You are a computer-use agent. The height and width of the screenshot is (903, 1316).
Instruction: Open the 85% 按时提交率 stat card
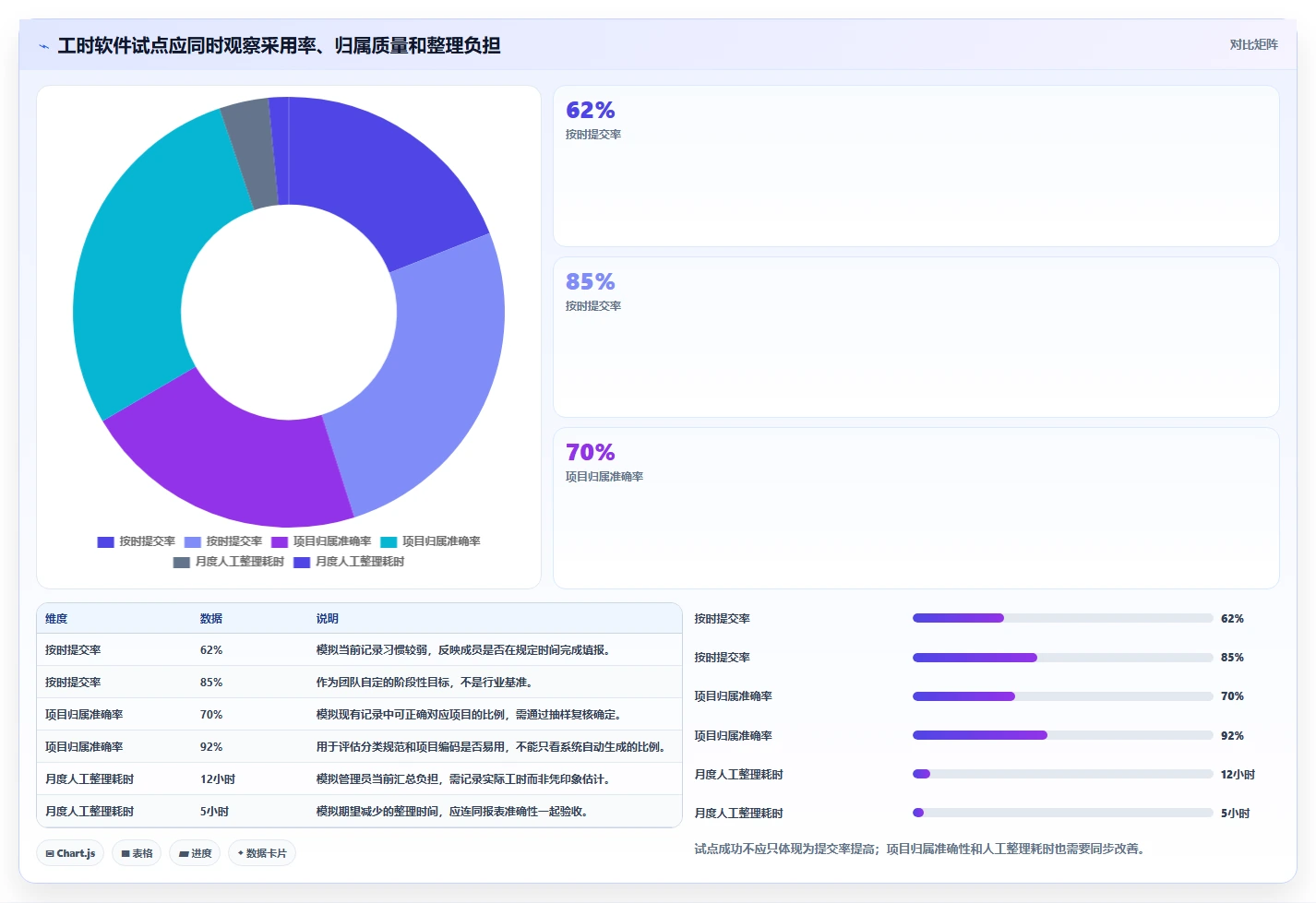915,337
